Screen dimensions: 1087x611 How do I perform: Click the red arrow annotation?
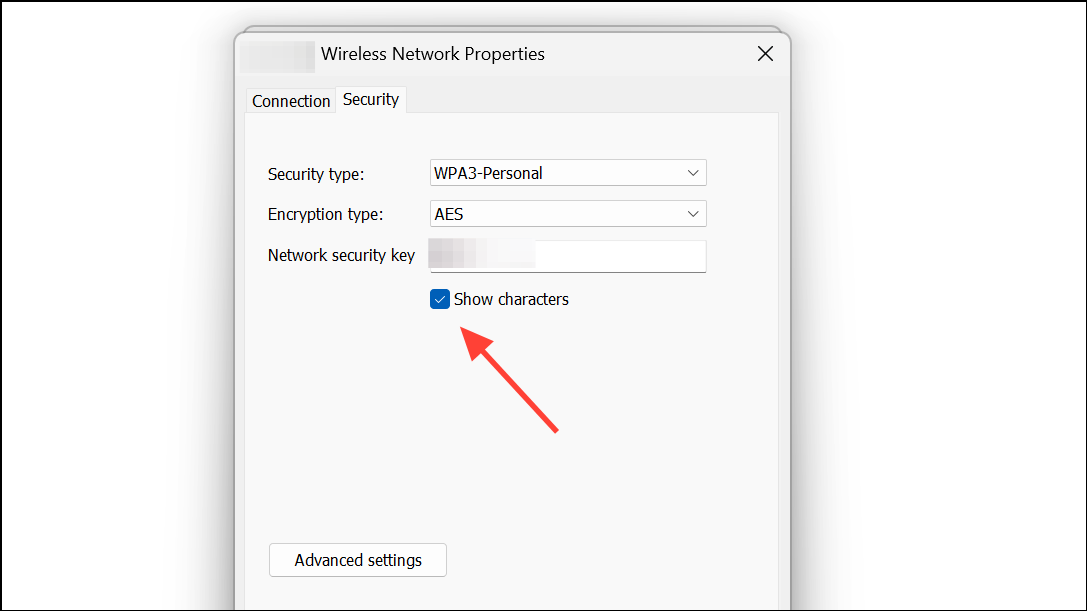pos(509,380)
